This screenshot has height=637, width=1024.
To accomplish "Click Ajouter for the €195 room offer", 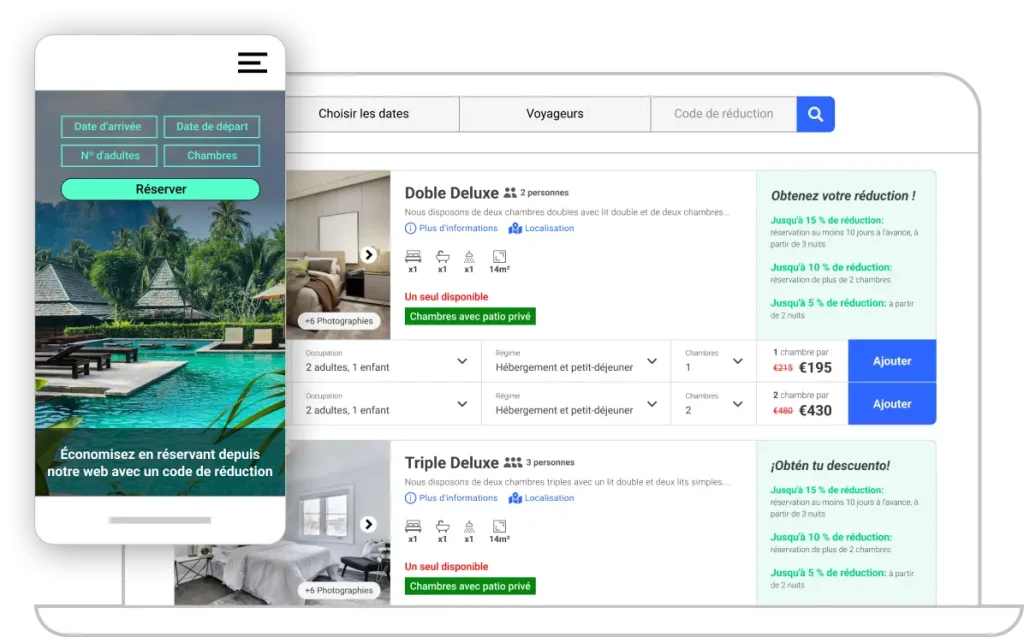I will tap(891, 361).
